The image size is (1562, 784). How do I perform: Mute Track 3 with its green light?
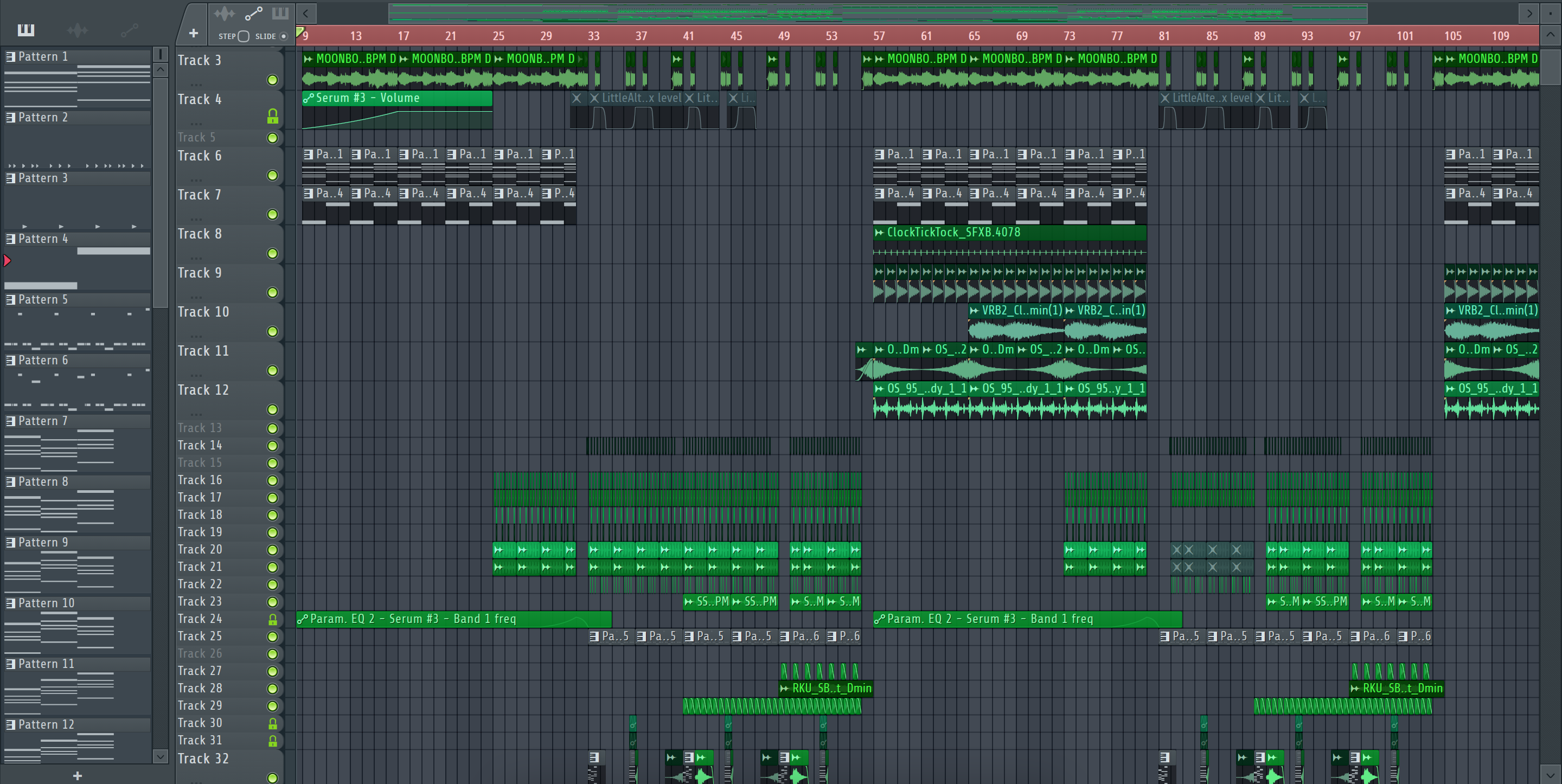point(272,80)
